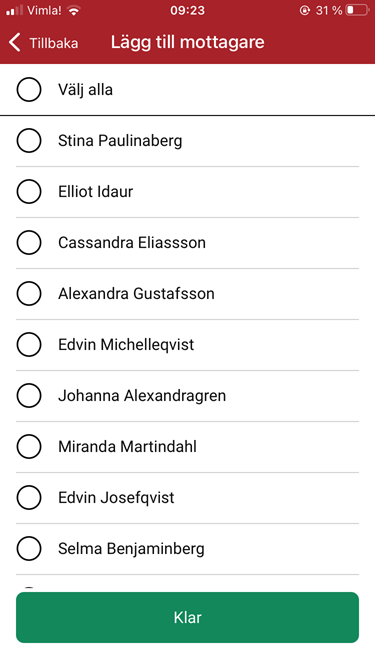
Task: Tap the back chevron arrow icon
Action: click(x=14, y=43)
